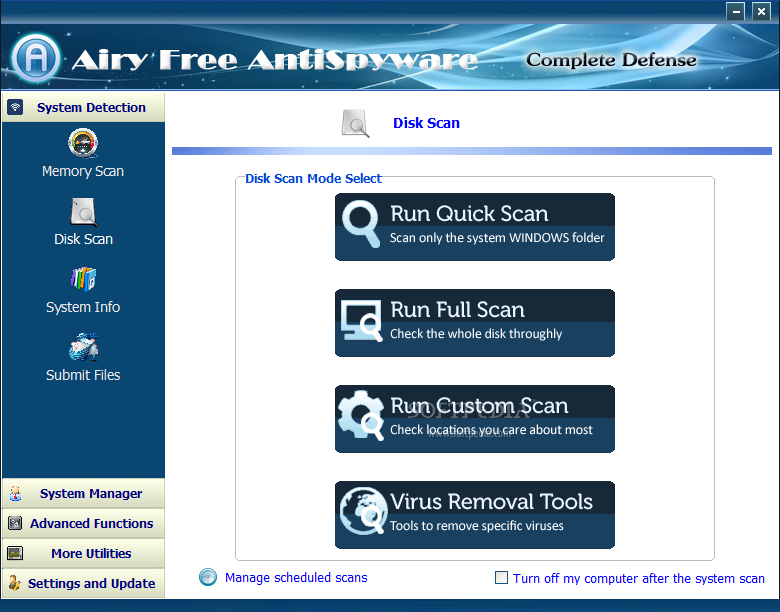This screenshot has width=780, height=612.
Task: Click System Info label
Action: [x=83, y=307]
